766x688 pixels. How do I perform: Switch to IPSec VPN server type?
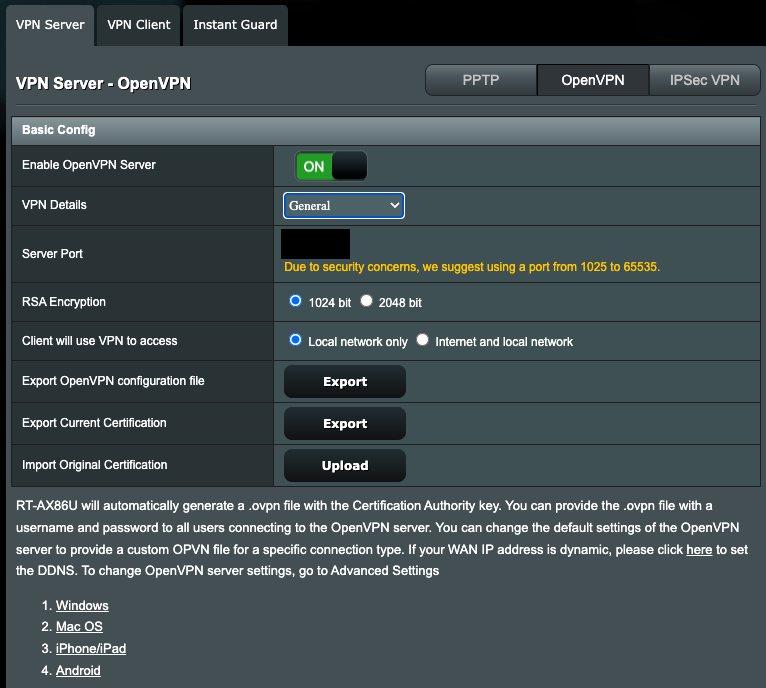(704, 80)
